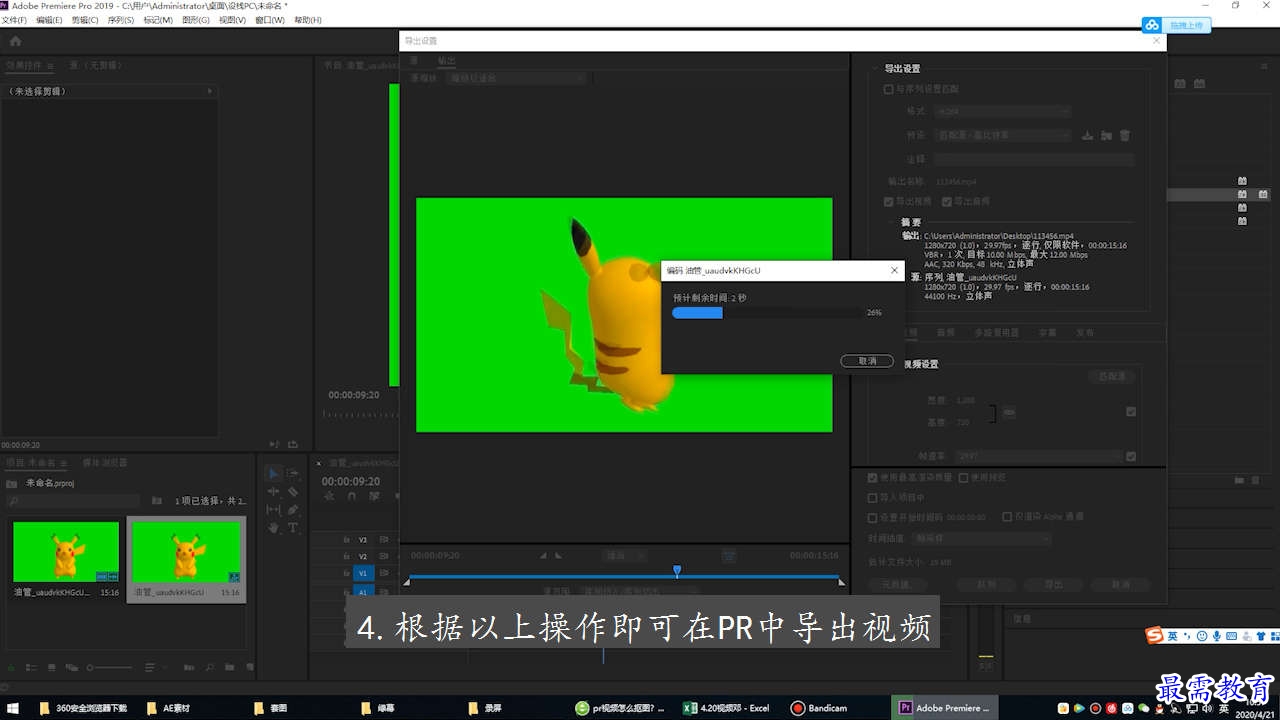Screen dimensions: 1280x720
Task: Select the Type tool
Action: click(293, 527)
